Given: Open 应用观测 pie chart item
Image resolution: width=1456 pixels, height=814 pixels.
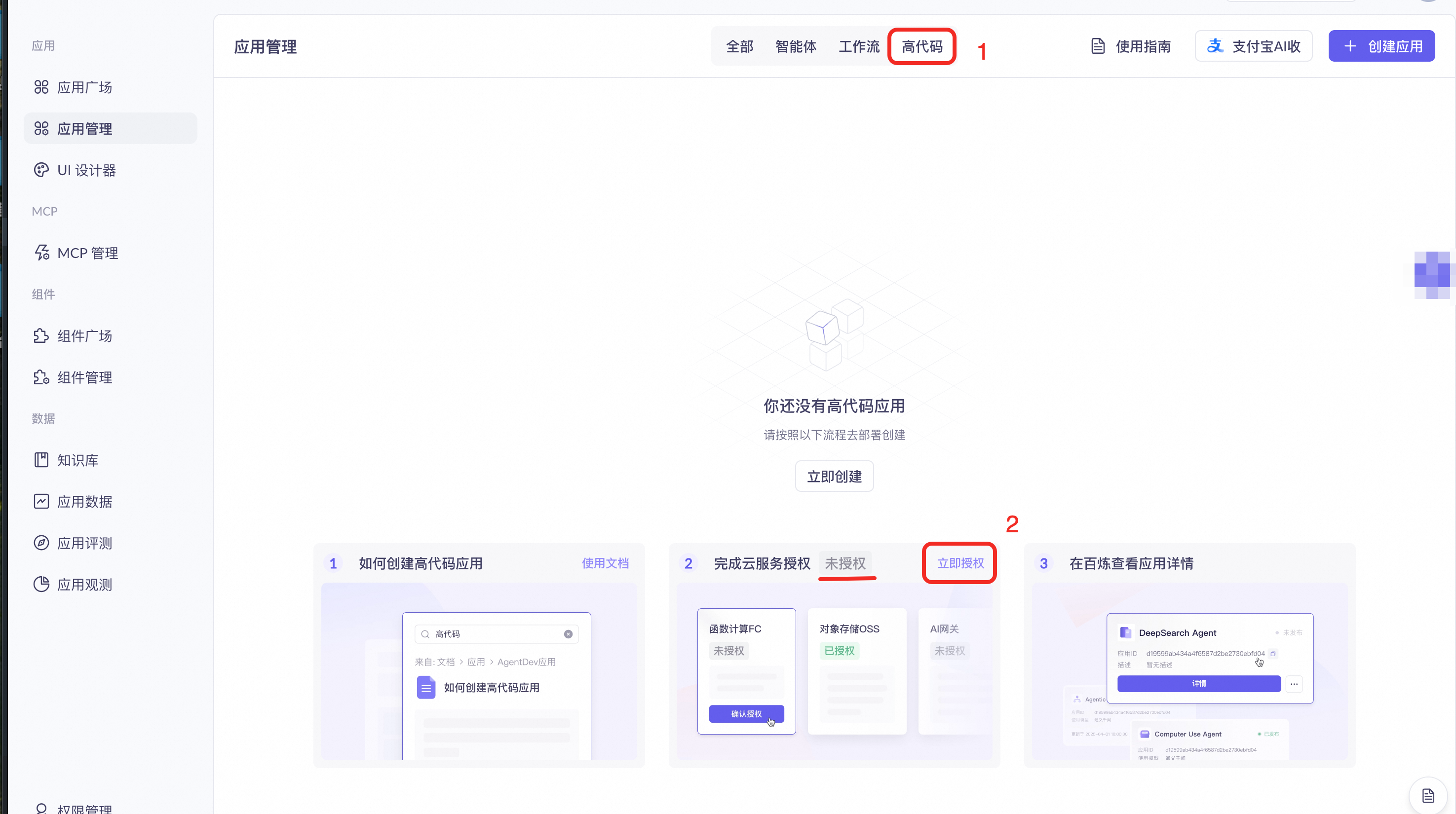Looking at the screenshot, I should (x=85, y=584).
